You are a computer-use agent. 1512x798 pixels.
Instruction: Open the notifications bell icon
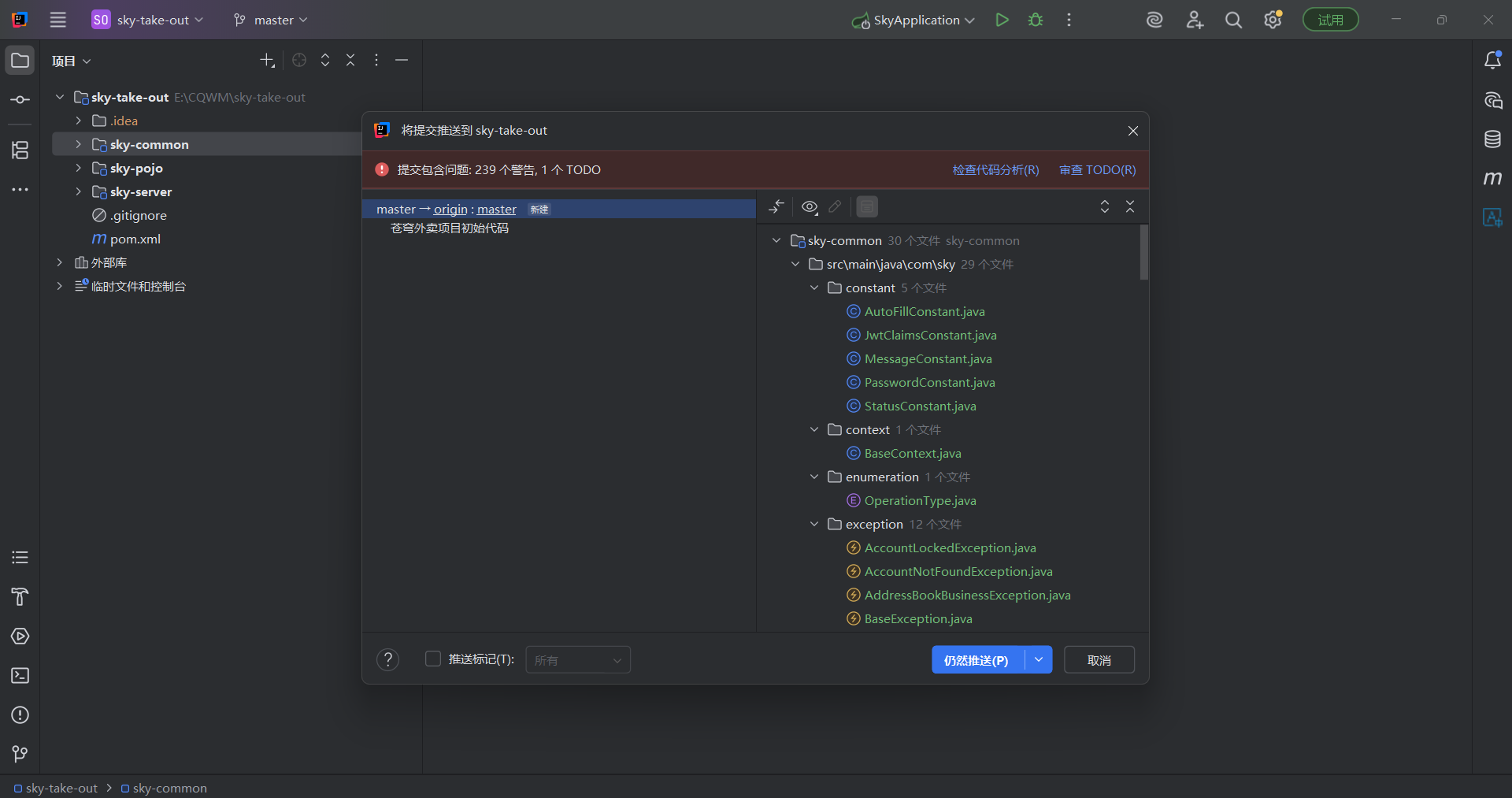[1492, 61]
